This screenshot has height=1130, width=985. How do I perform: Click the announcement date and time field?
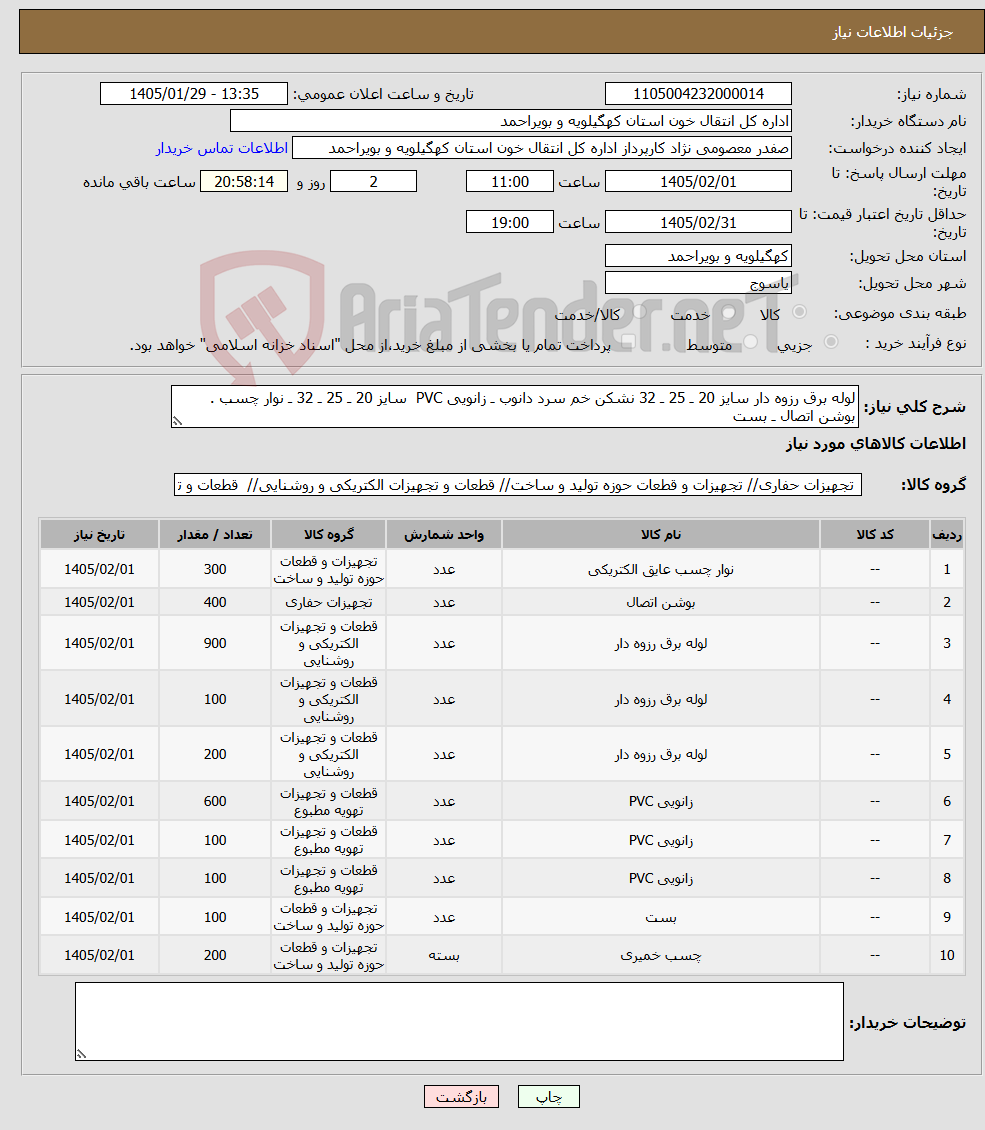point(194,94)
